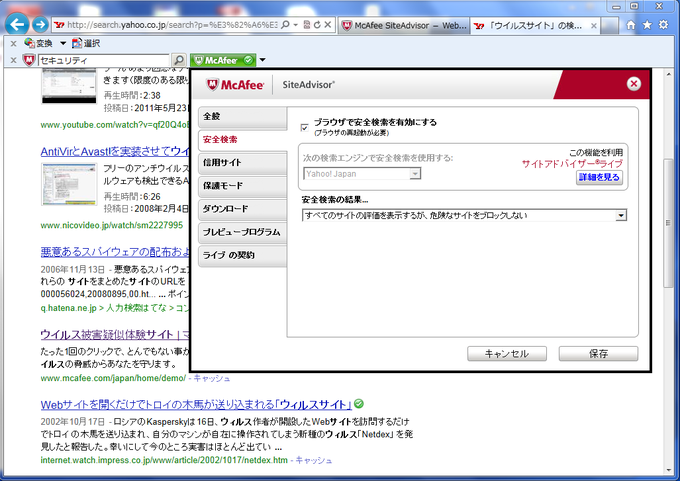Click scrollbar down arrow
The image size is (680, 481).
point(668,470)
